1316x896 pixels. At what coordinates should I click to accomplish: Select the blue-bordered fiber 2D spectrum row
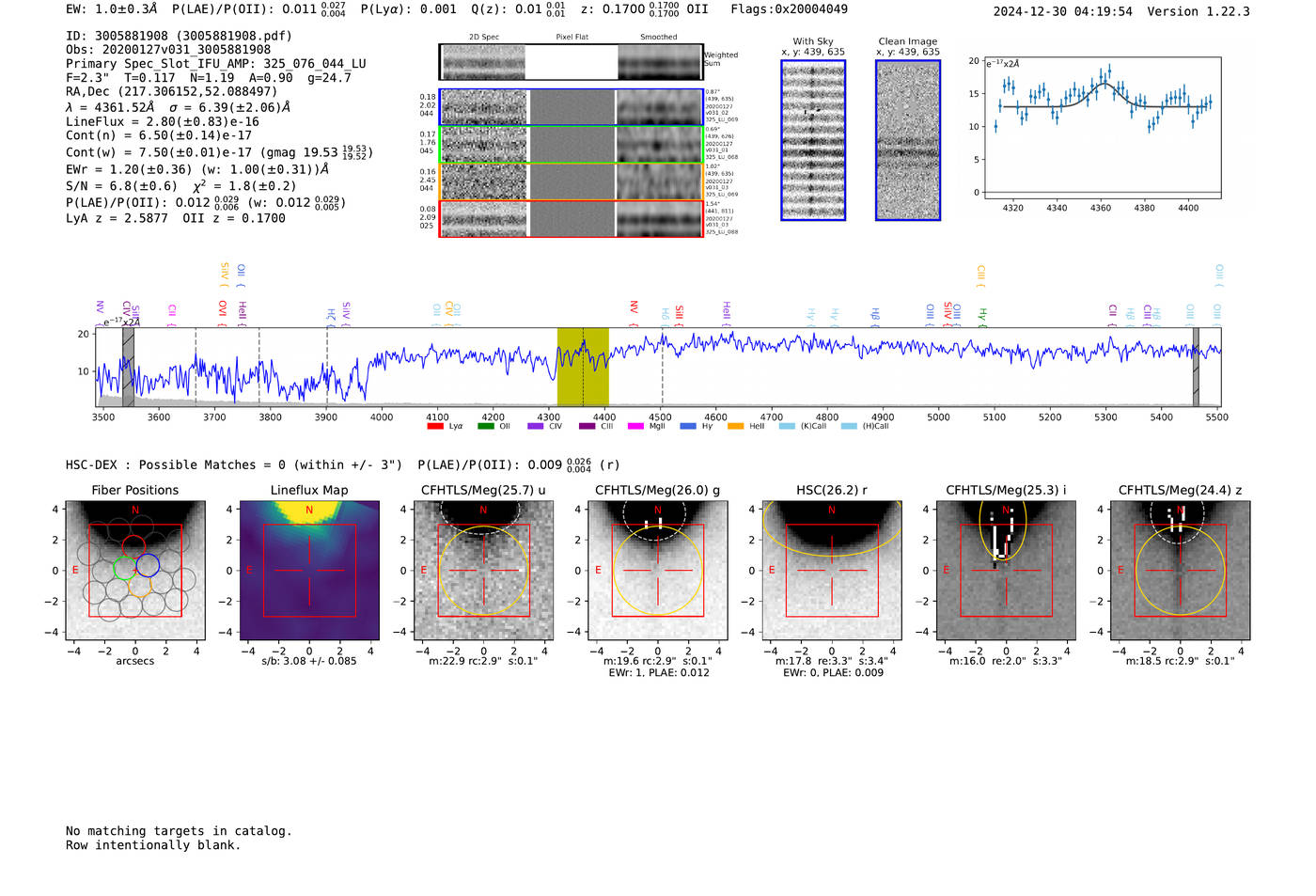point(571,107)
